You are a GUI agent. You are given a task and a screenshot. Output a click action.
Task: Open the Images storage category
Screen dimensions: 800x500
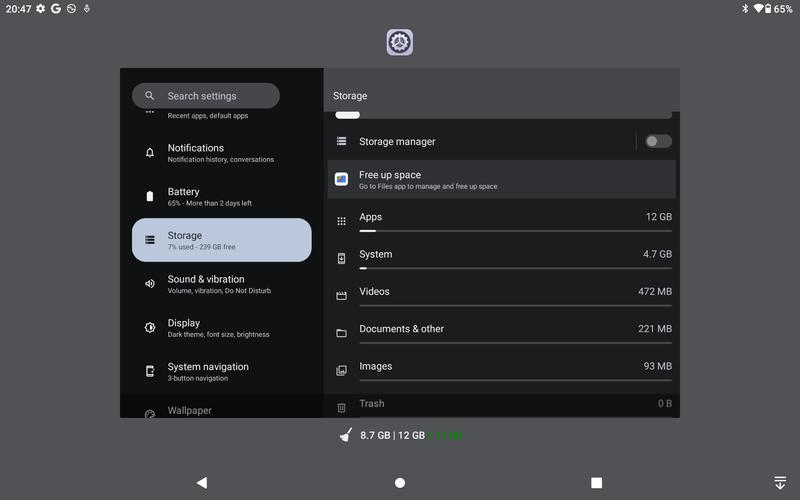click(502, 370)
